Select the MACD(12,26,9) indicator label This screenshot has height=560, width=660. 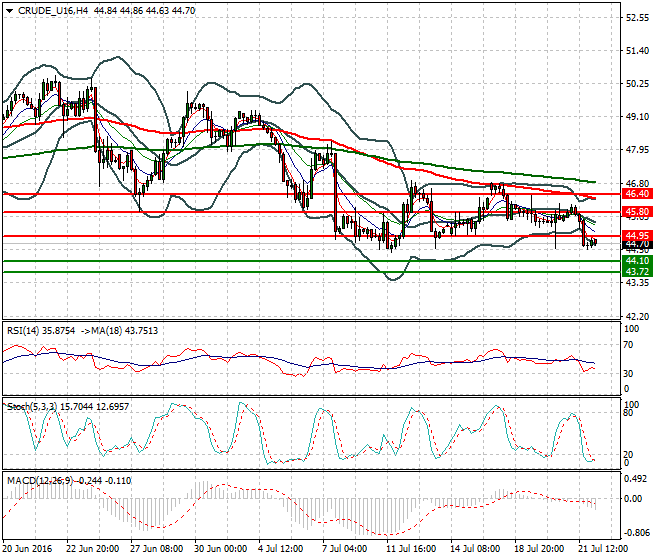[40, 481]
